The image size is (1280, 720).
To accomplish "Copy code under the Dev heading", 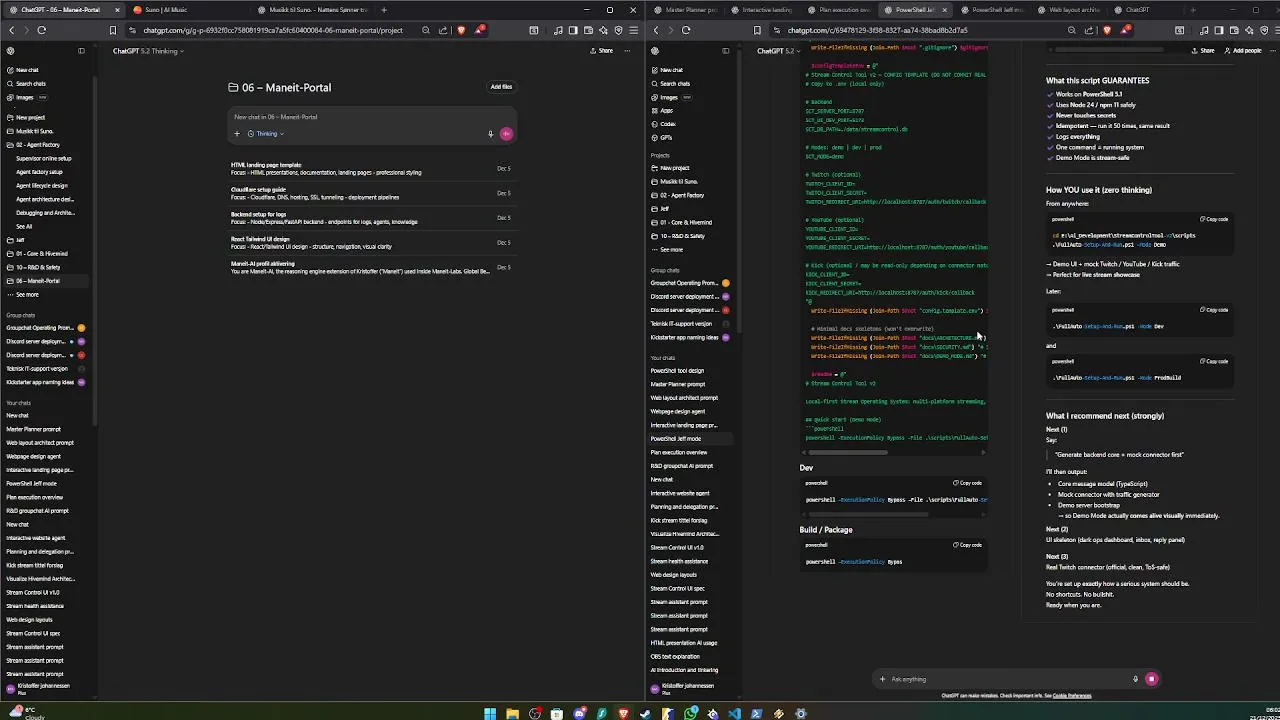I will pyautogui.click(x=967, y=483).
